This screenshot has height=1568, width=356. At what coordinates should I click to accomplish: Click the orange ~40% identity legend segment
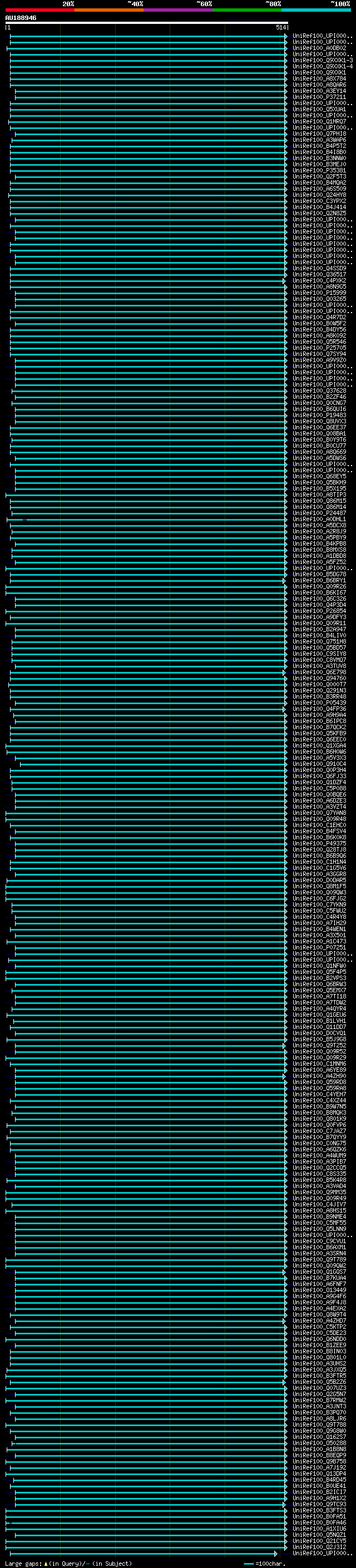coord(109,10)
